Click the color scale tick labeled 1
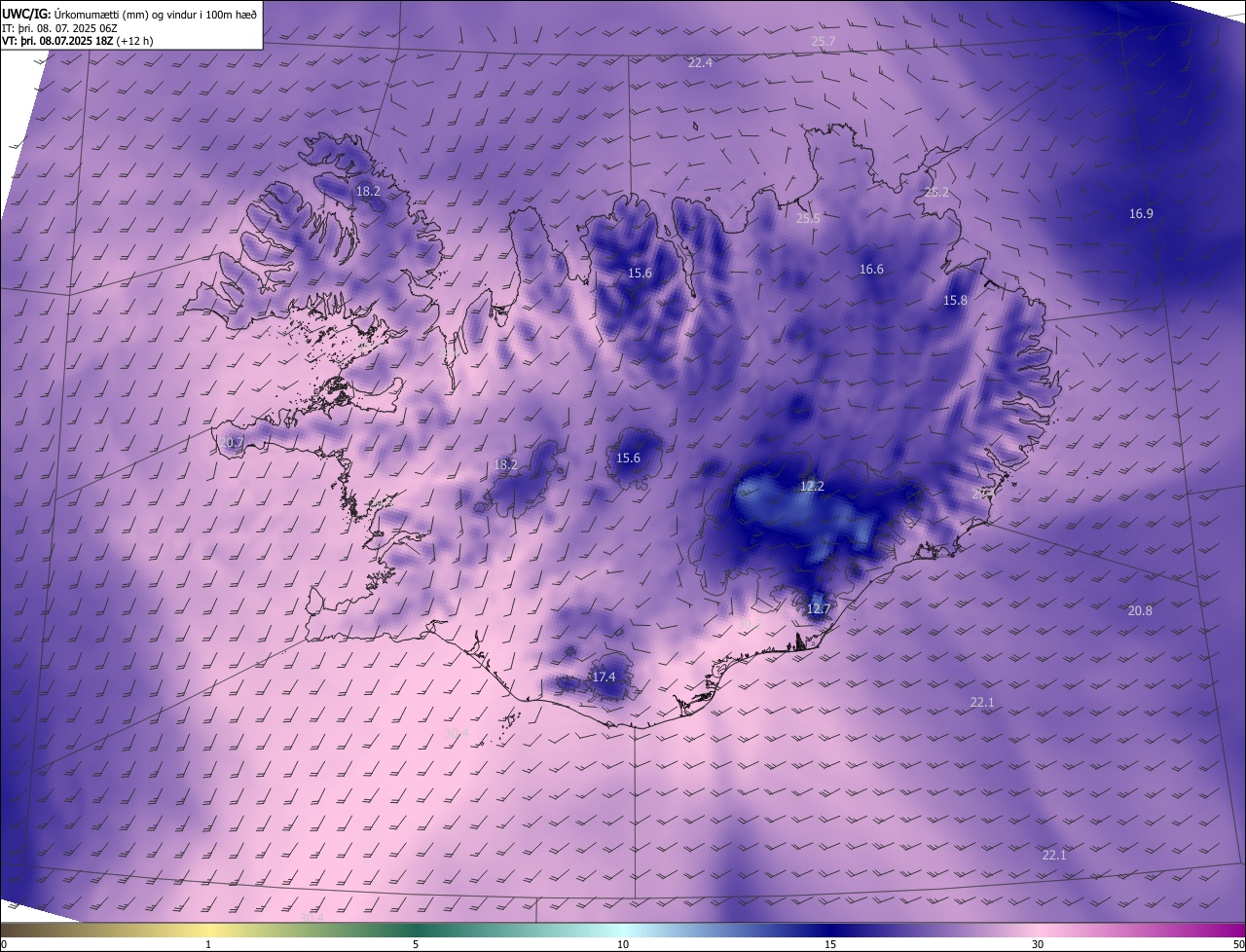Screen dimensions: 1246x952 coord(208,944)
